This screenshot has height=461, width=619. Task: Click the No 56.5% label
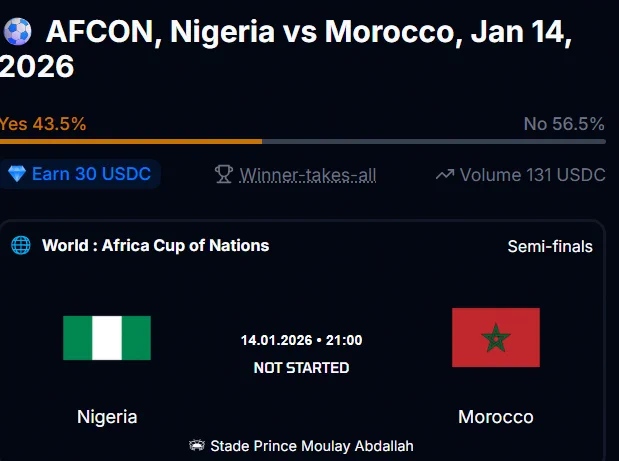(x=564, y=124)
